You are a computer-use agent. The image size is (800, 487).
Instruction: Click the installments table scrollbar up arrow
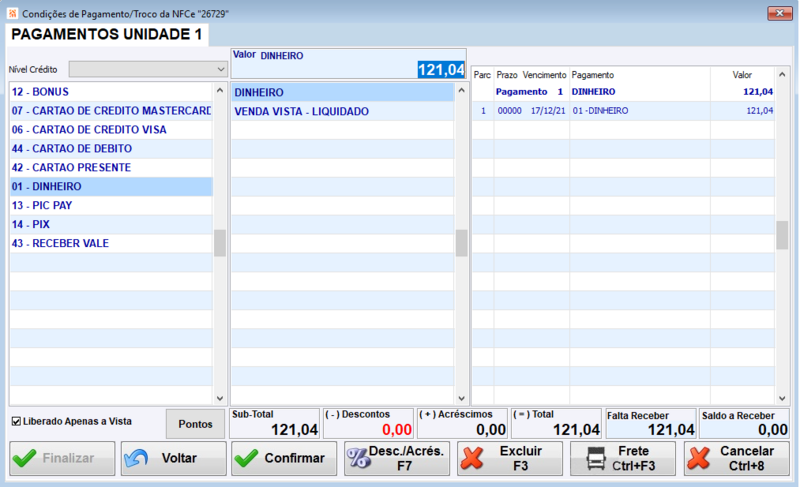[782, 74]
